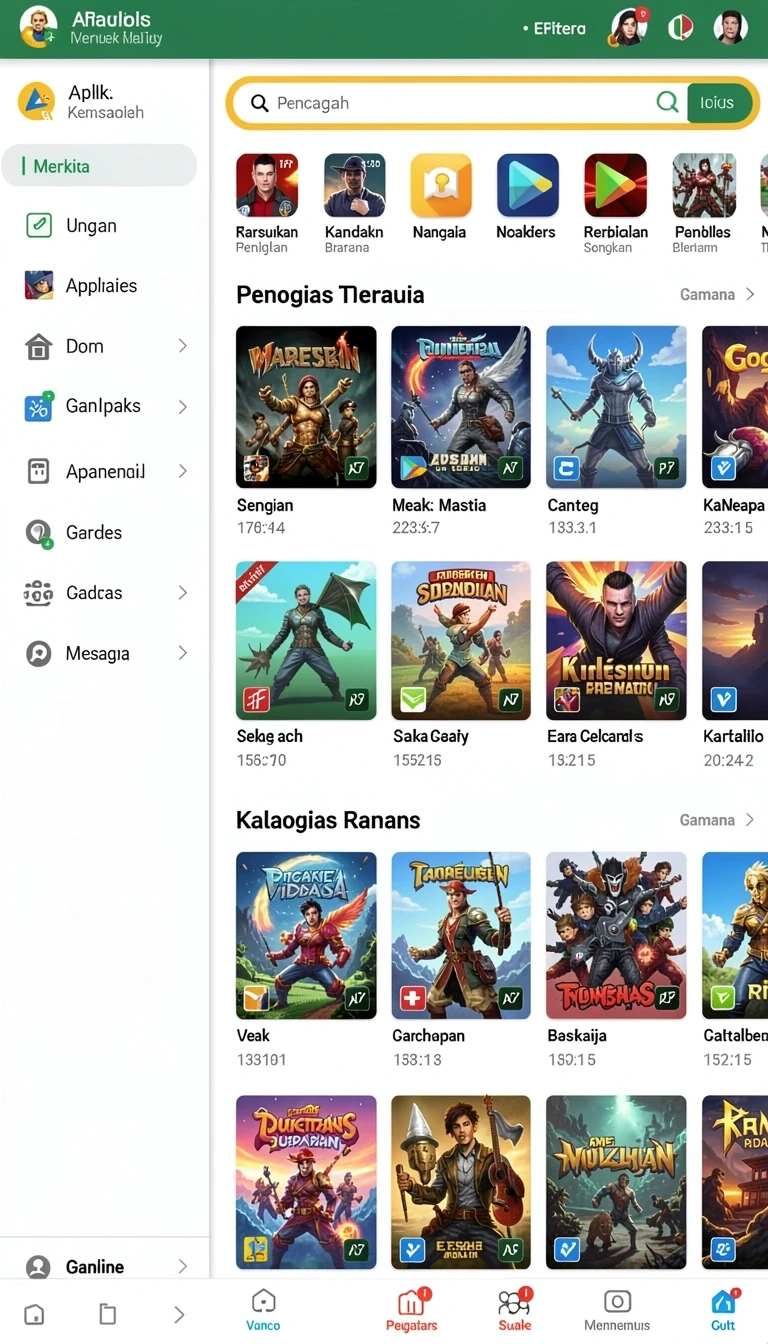Viewport: 768px width, 1344px height.
Task: Click the Gardes sidebar icon
Action: [x=38, y=532]
